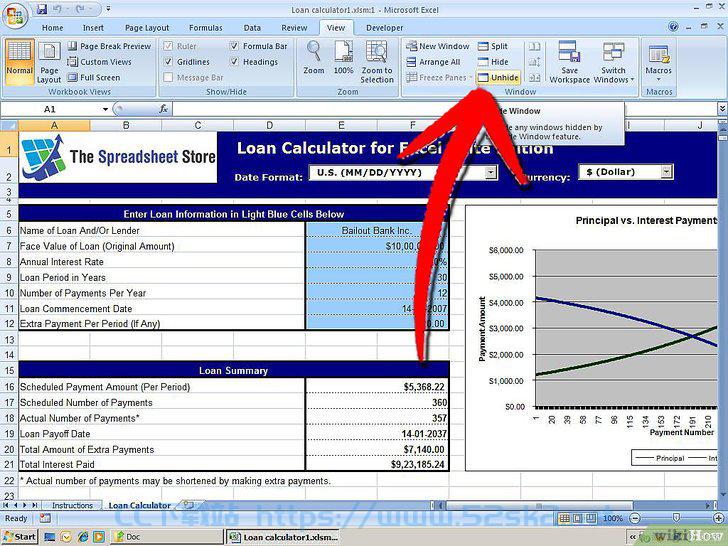
Task: Open the Developer tab
Action: point(384,28)
